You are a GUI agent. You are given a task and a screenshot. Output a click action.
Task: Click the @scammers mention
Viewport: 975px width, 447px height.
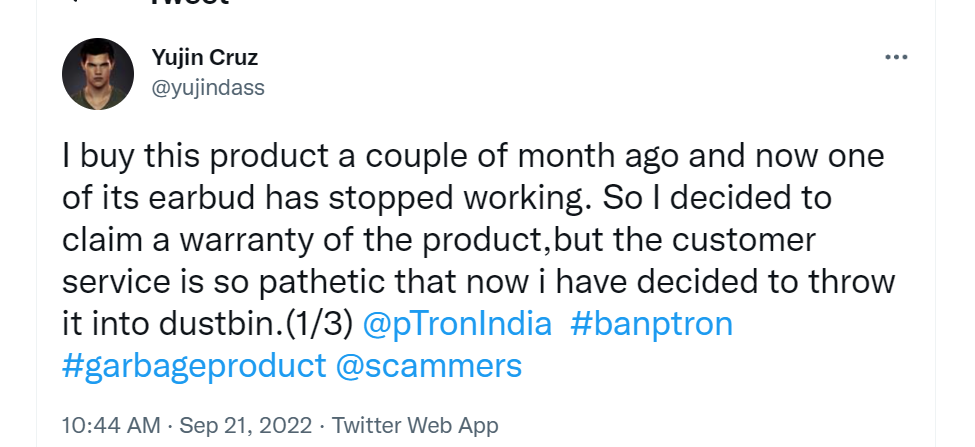tap(428, 366)
